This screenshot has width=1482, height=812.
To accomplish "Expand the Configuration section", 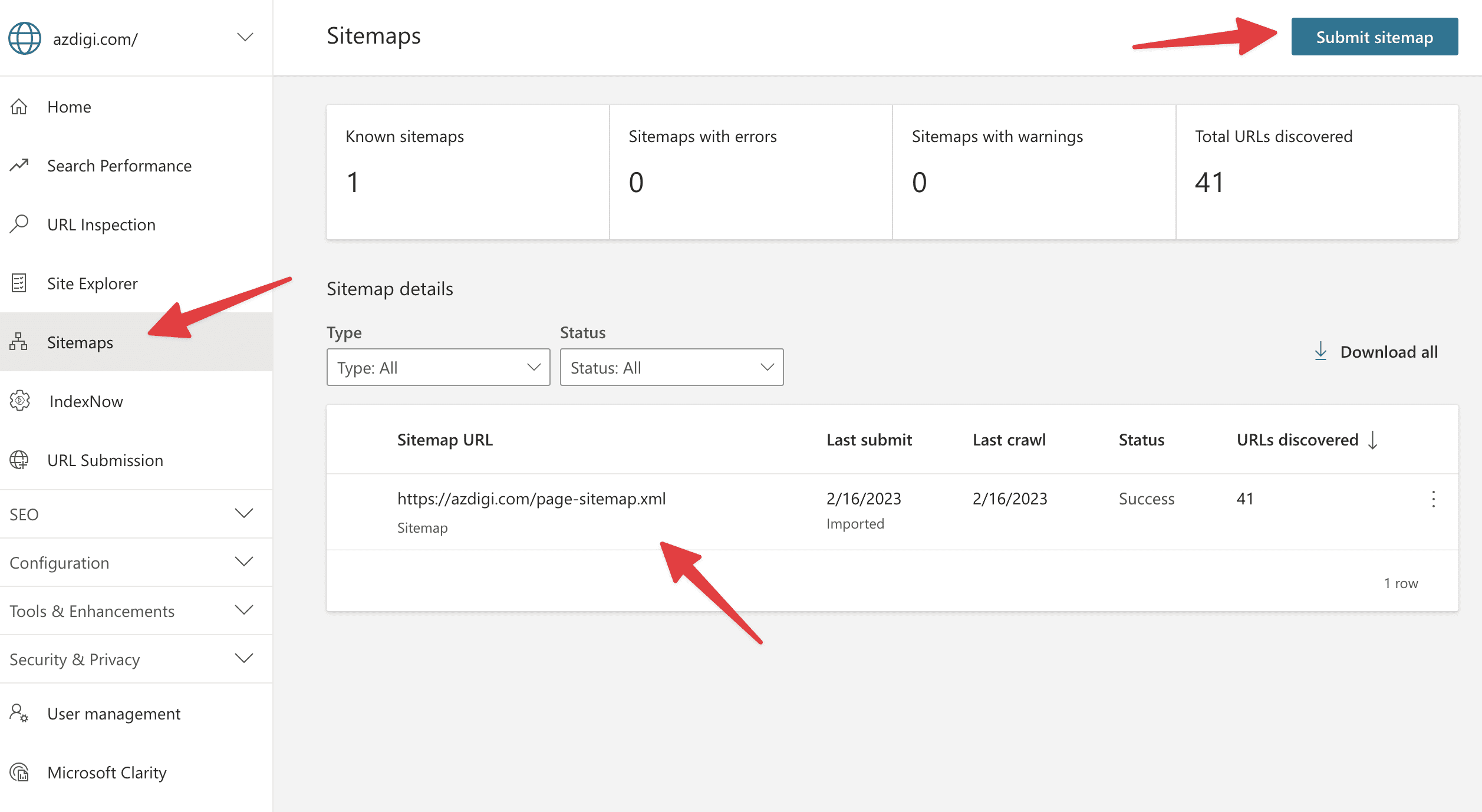I will (x=243, y=562).
